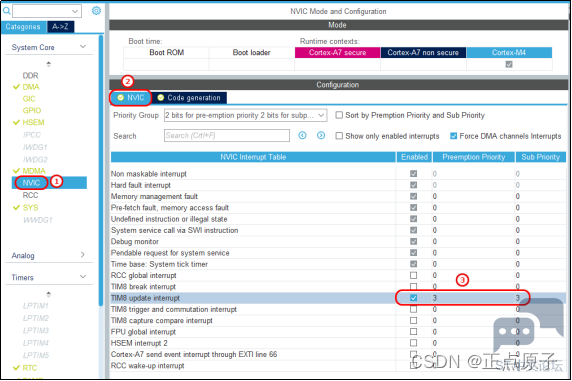The image size is (572, 381).
Task: Switch to the Code generation tab
Action: point(189,98)
